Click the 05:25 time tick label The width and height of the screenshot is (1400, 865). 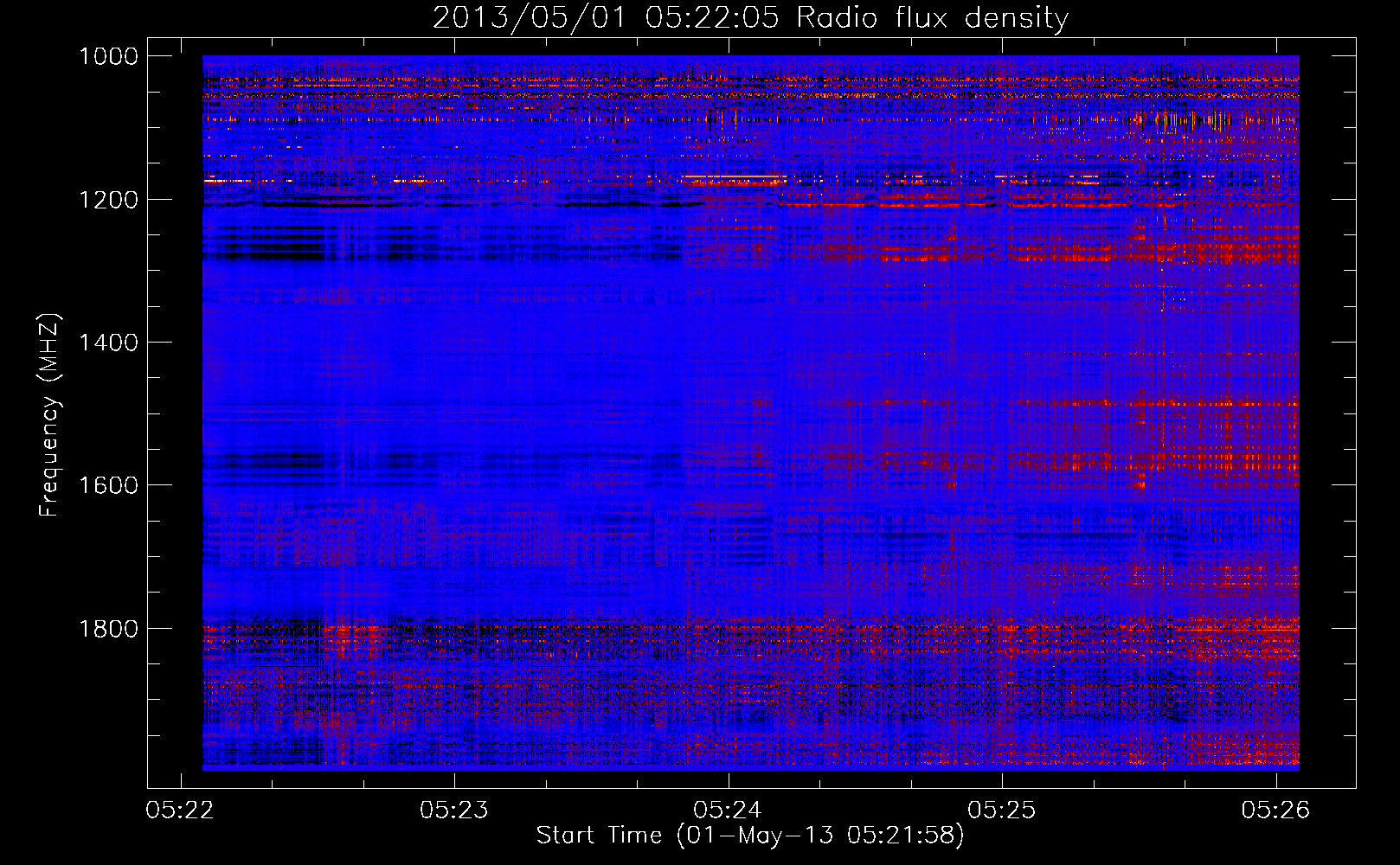[x=1002, y=810]
